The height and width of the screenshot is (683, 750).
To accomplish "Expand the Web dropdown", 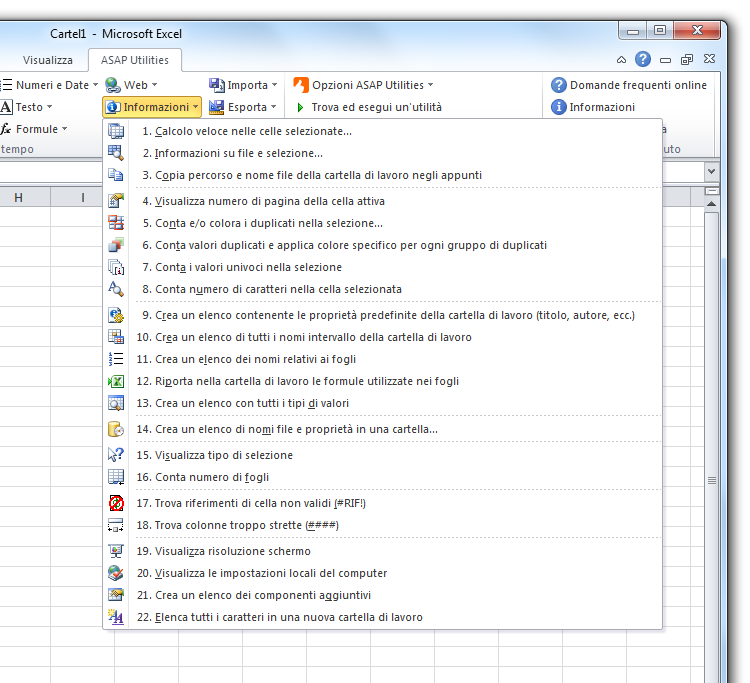I will point(132,85).
